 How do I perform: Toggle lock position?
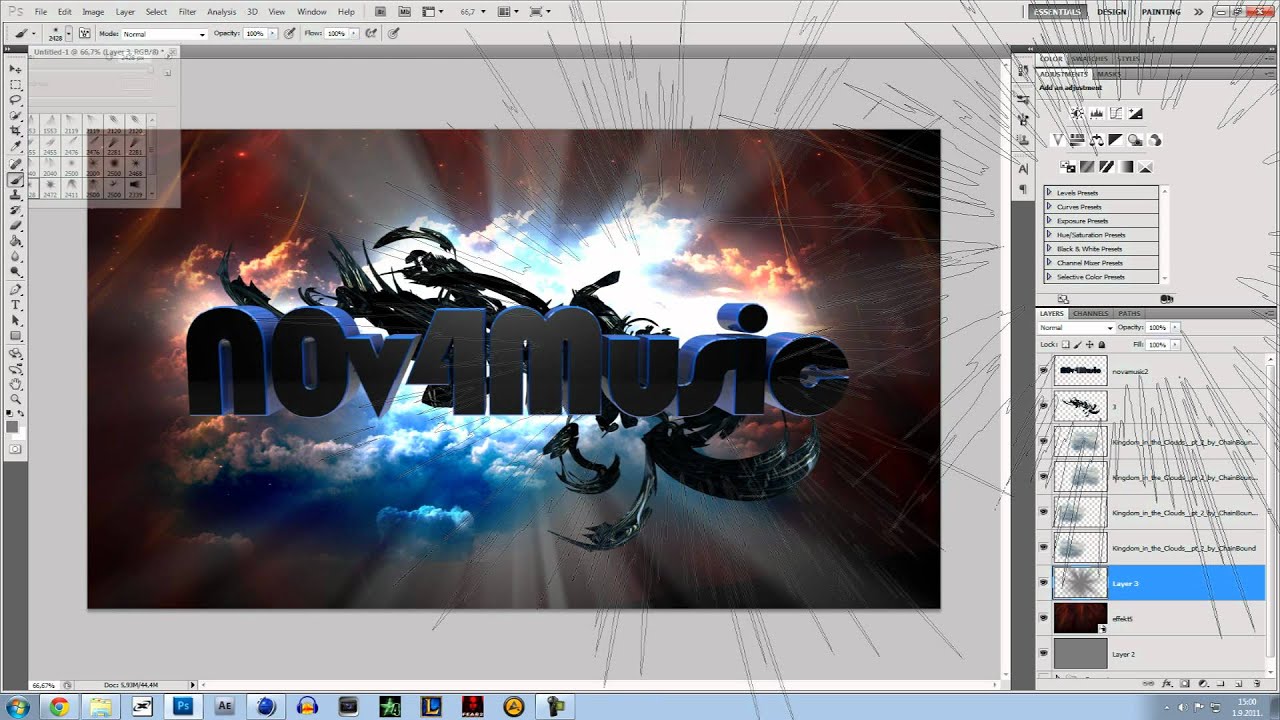coord(1089,344)
